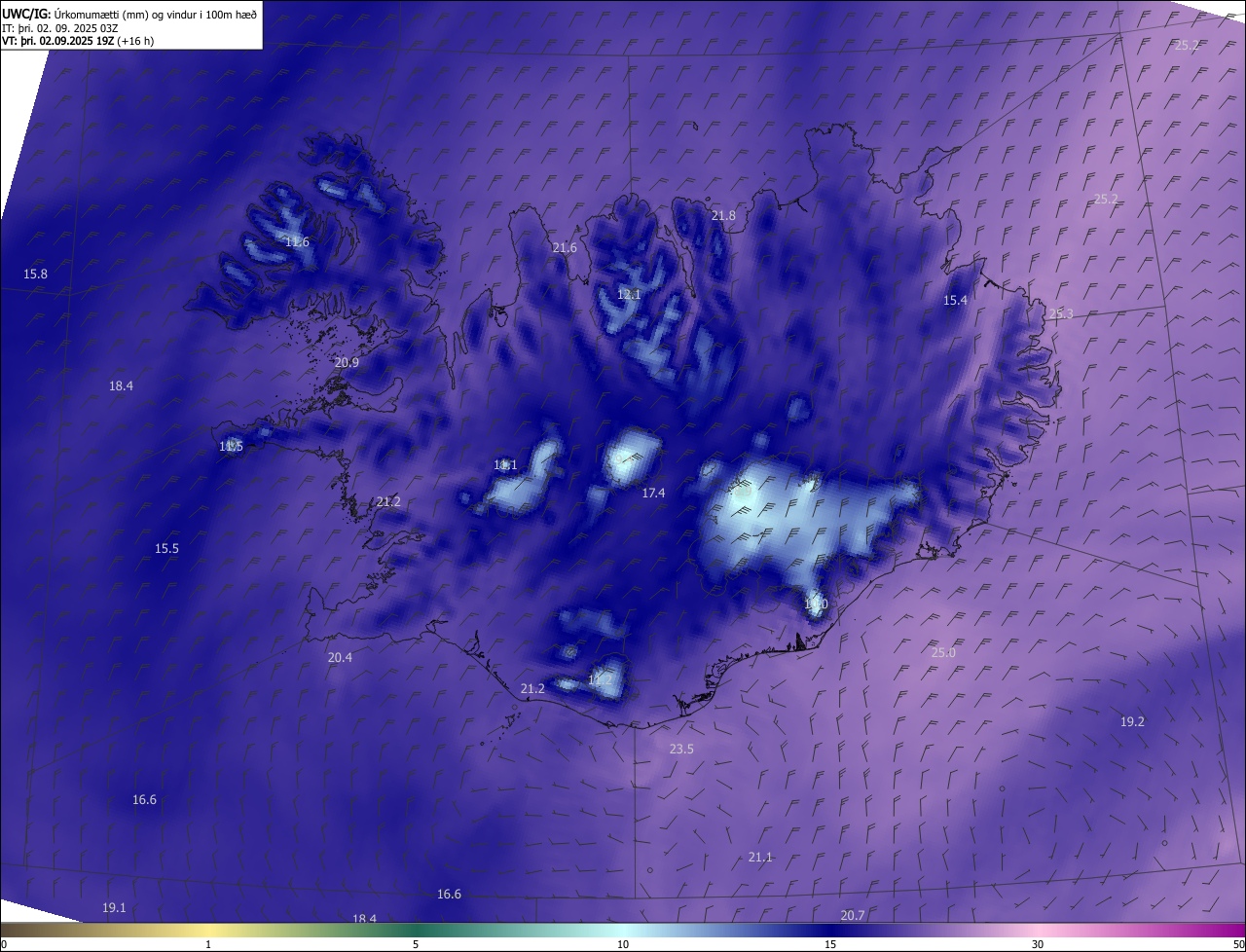Click the 50 tick label on the colour scale

(1238, 944)
